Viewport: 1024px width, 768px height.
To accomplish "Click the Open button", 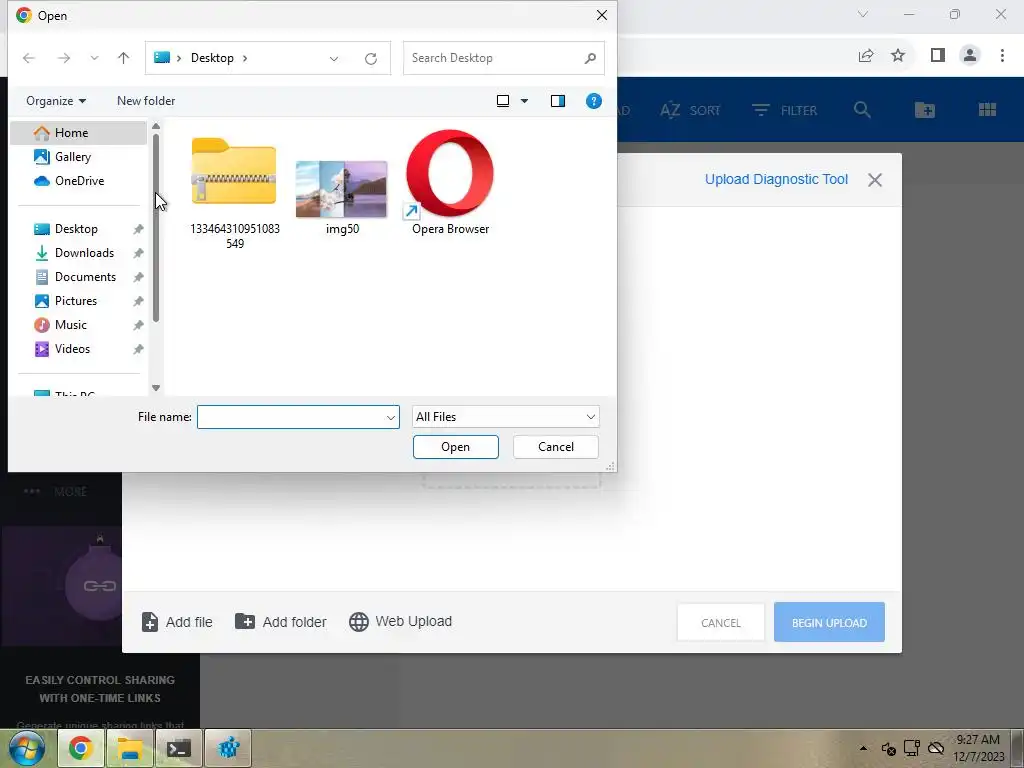I will 455,447.
